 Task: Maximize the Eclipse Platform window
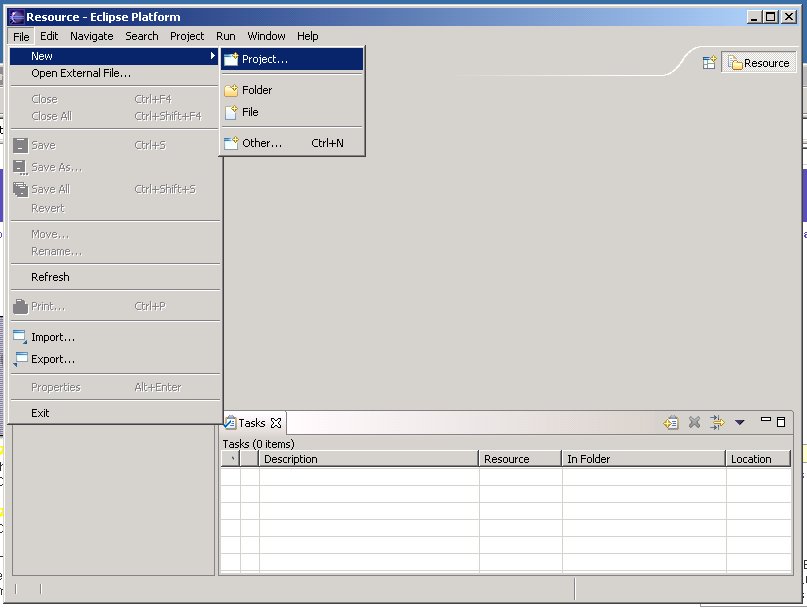771,17
